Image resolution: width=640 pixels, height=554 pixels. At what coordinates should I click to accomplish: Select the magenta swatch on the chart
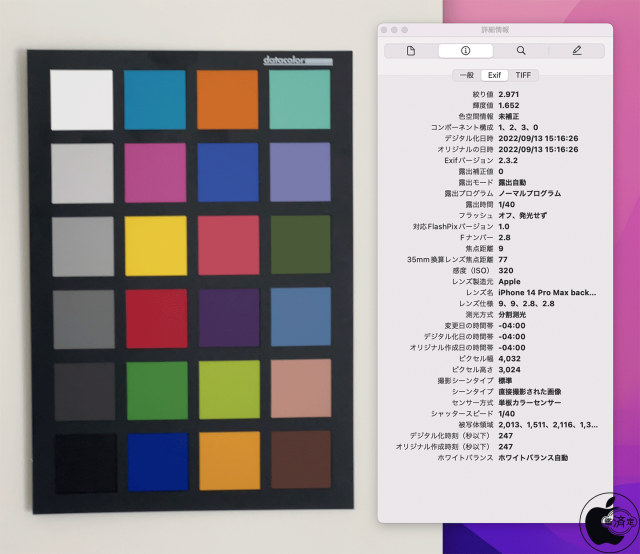click(x=155, y=172)
